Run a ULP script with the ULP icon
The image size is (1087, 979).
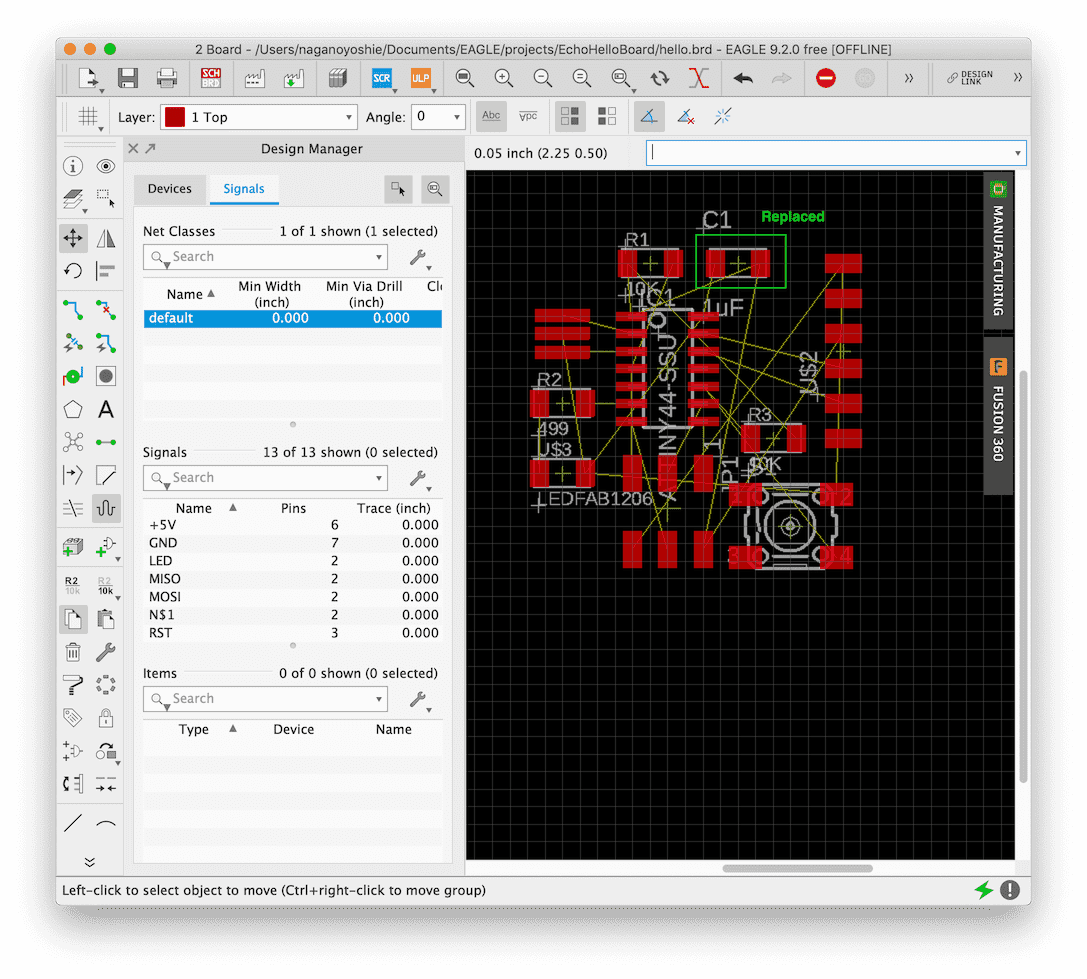point(421,78)
